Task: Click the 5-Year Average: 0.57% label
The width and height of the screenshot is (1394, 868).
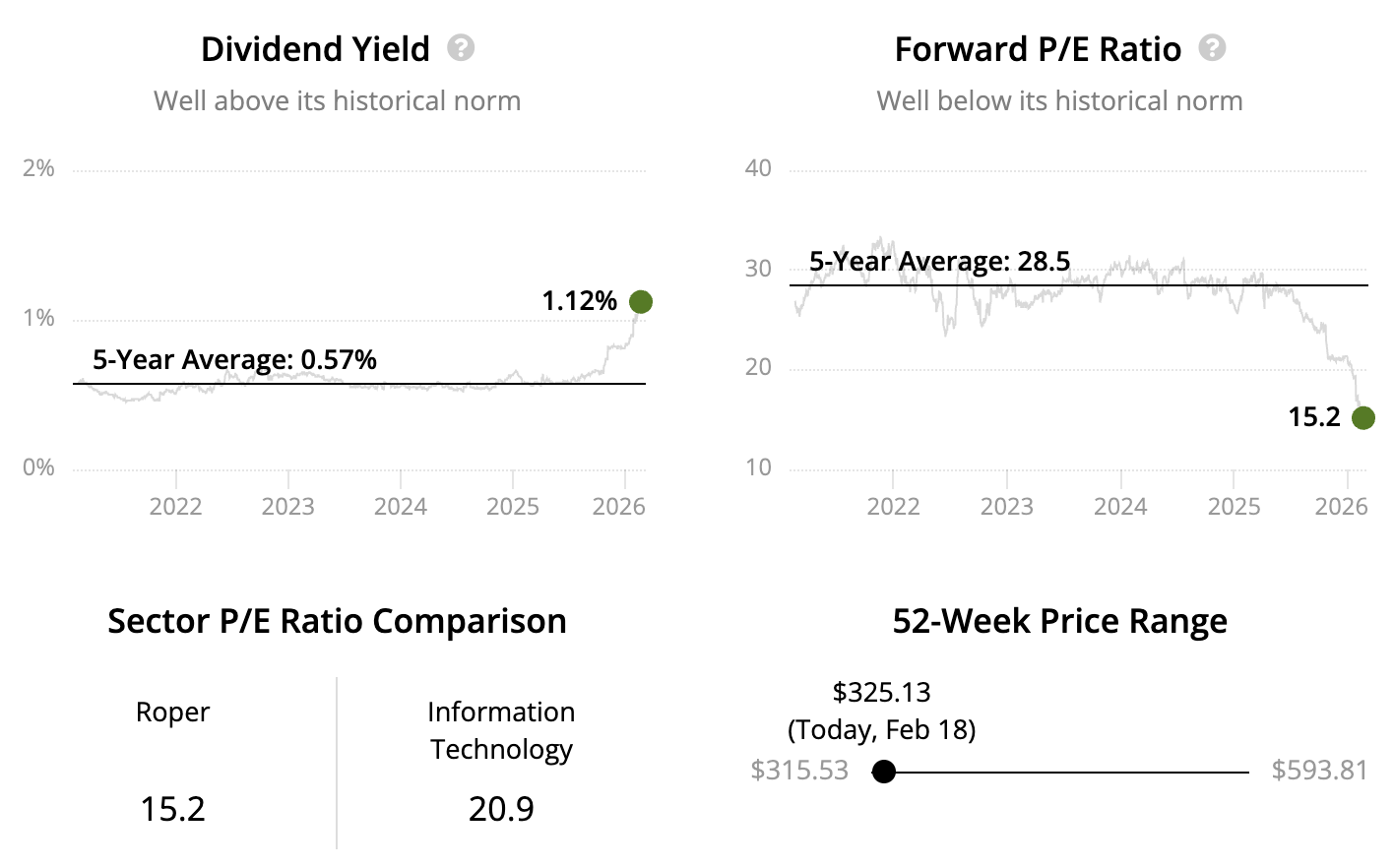Action: (x=234, y=360)
